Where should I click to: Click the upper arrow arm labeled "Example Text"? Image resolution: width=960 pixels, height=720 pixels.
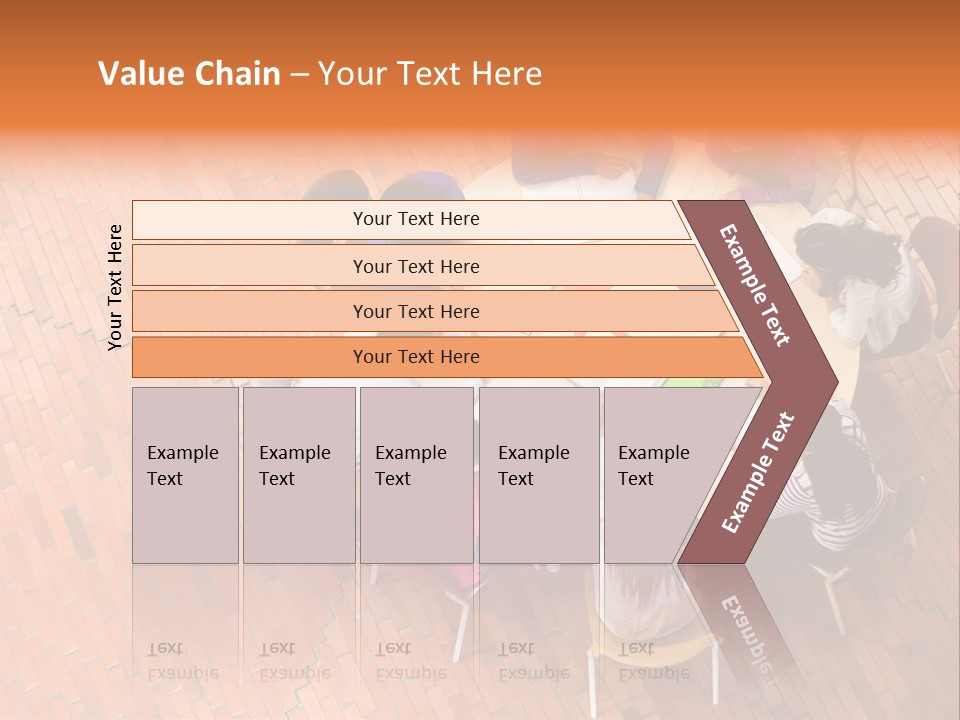(756, 287)
